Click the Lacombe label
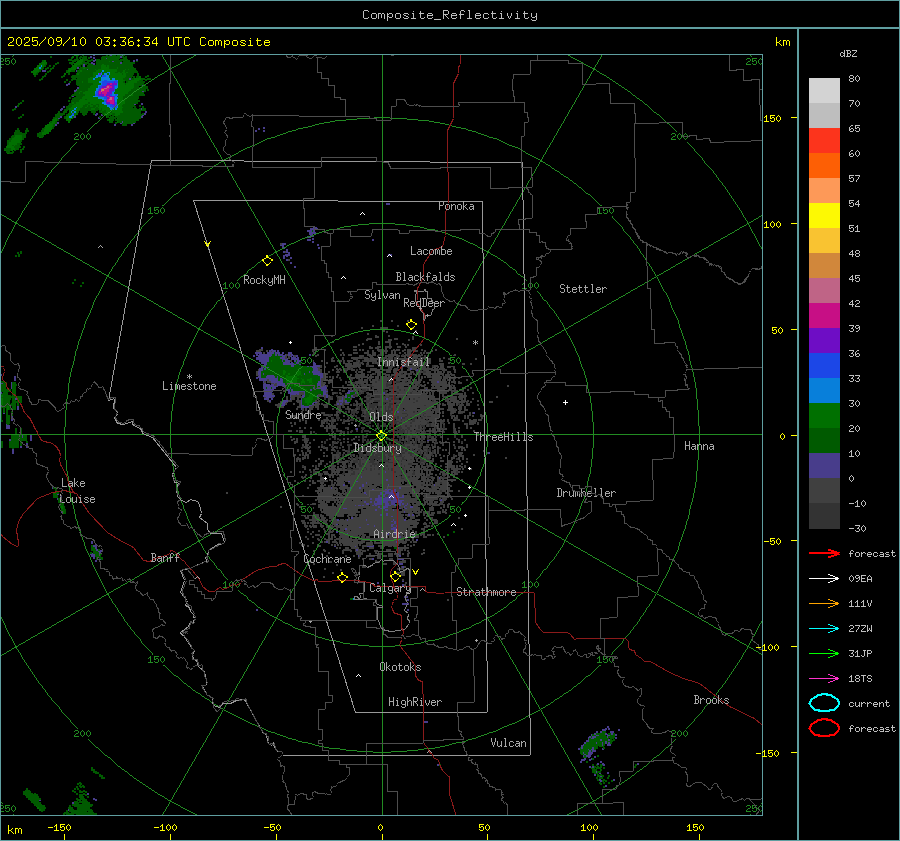 [x=431, y=251]
